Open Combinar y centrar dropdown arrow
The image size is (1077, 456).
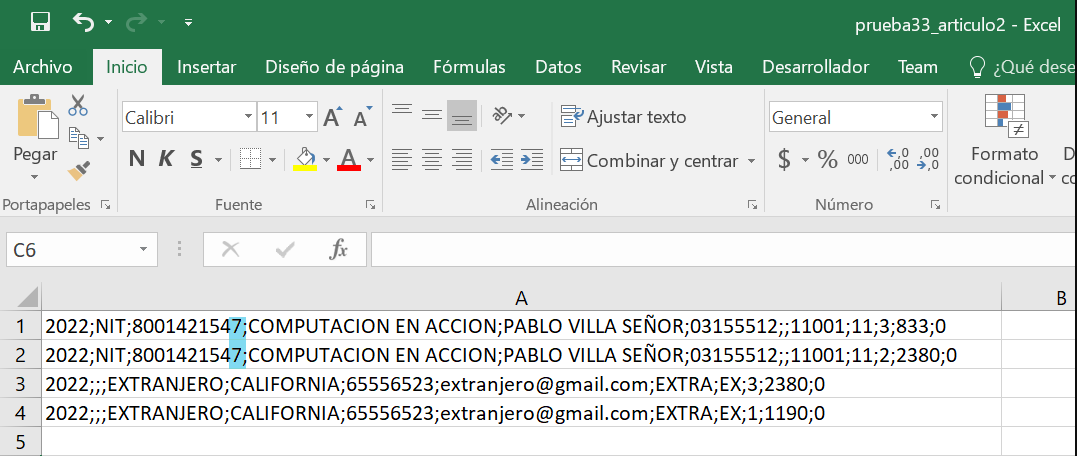click(751, 161)
